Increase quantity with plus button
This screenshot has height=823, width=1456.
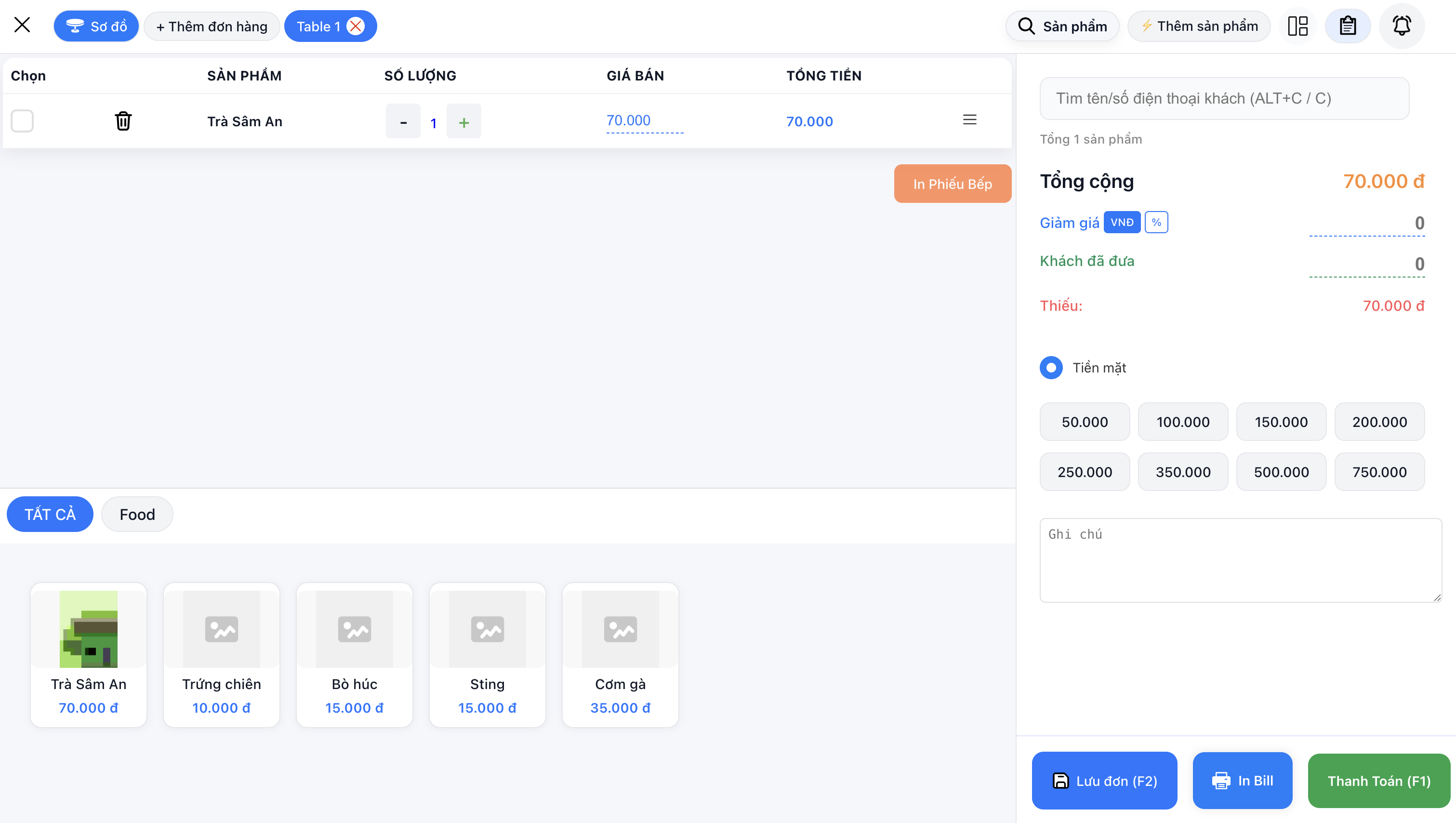(x=463, y=121)
